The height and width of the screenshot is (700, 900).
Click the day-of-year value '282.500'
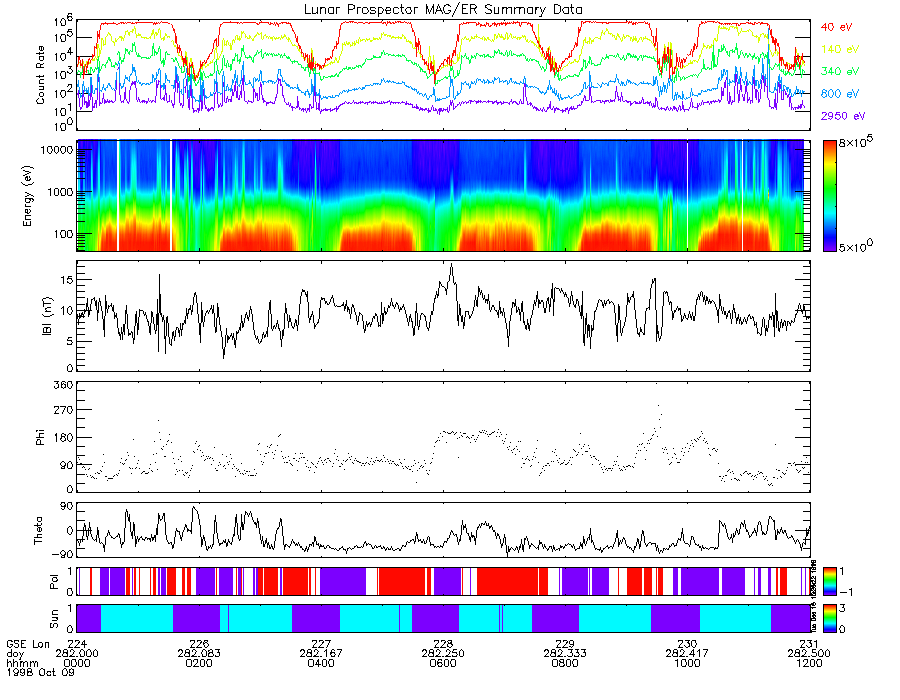tap(809, 654)
